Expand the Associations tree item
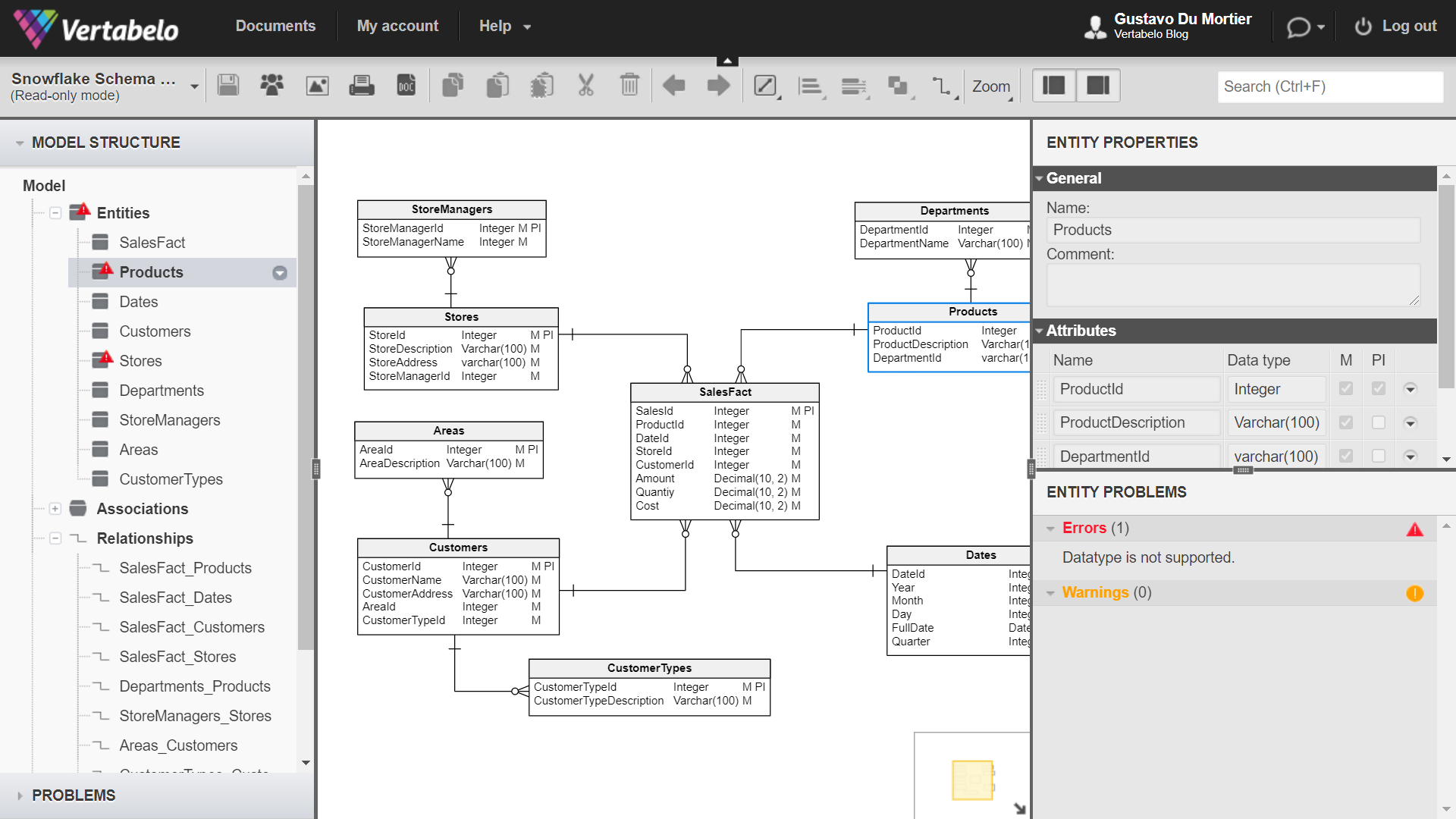The width and height of the screenshot is (1456, 819). coord(55,509)
